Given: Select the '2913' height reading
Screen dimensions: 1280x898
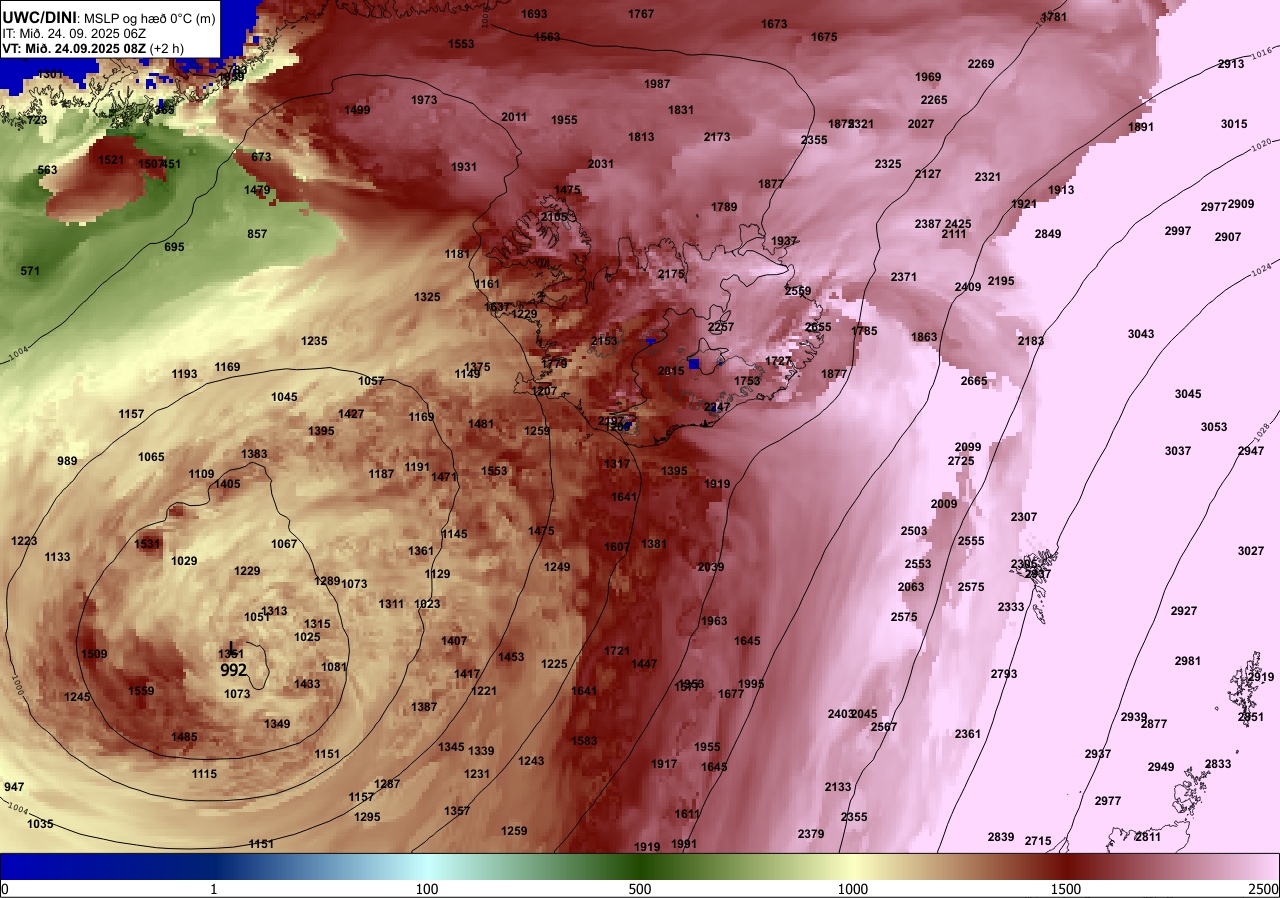Looking at the screenshot, I should [x=1231, y=64].
